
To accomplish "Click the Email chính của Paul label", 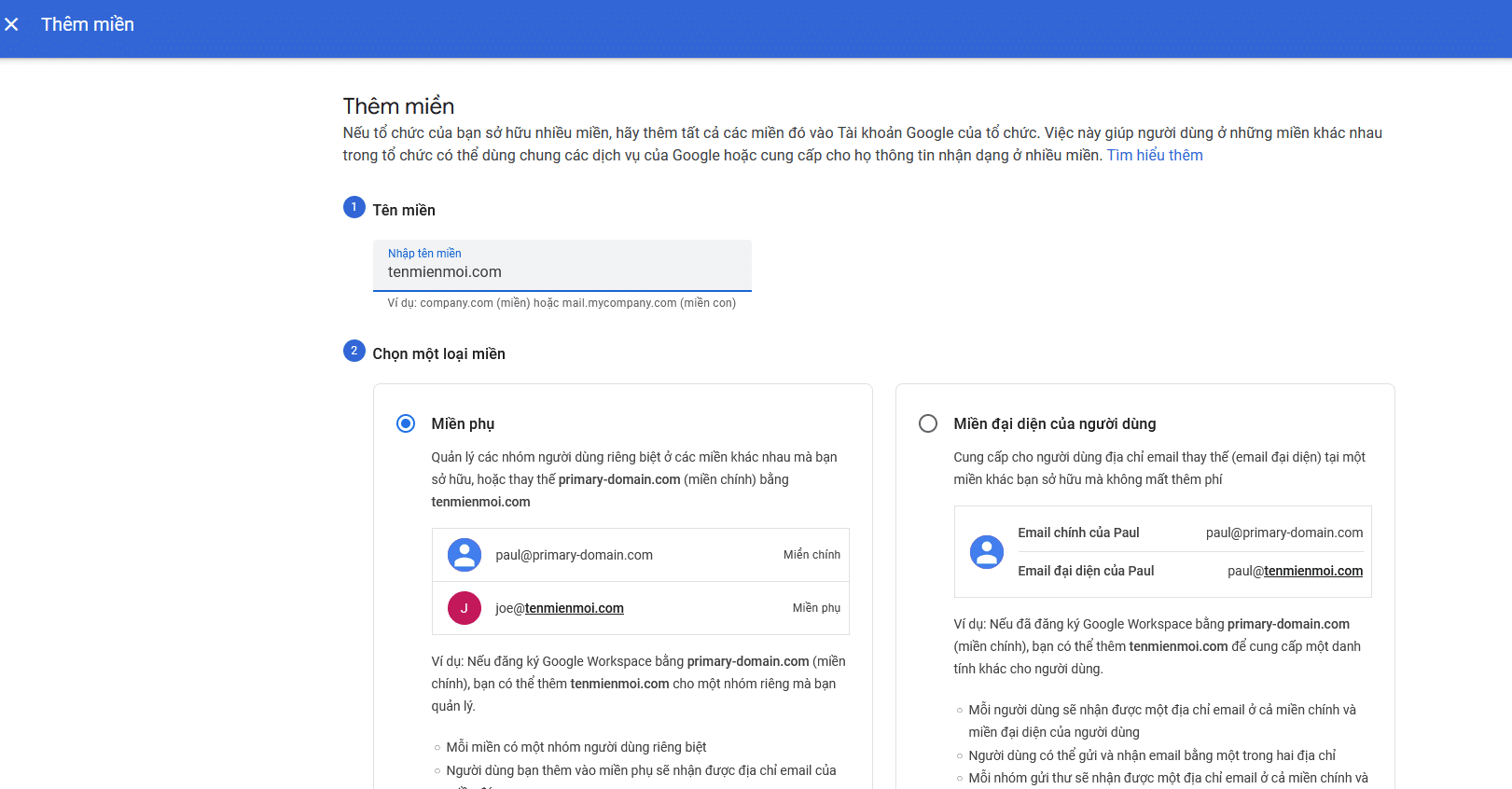I will pos(1078,533).
